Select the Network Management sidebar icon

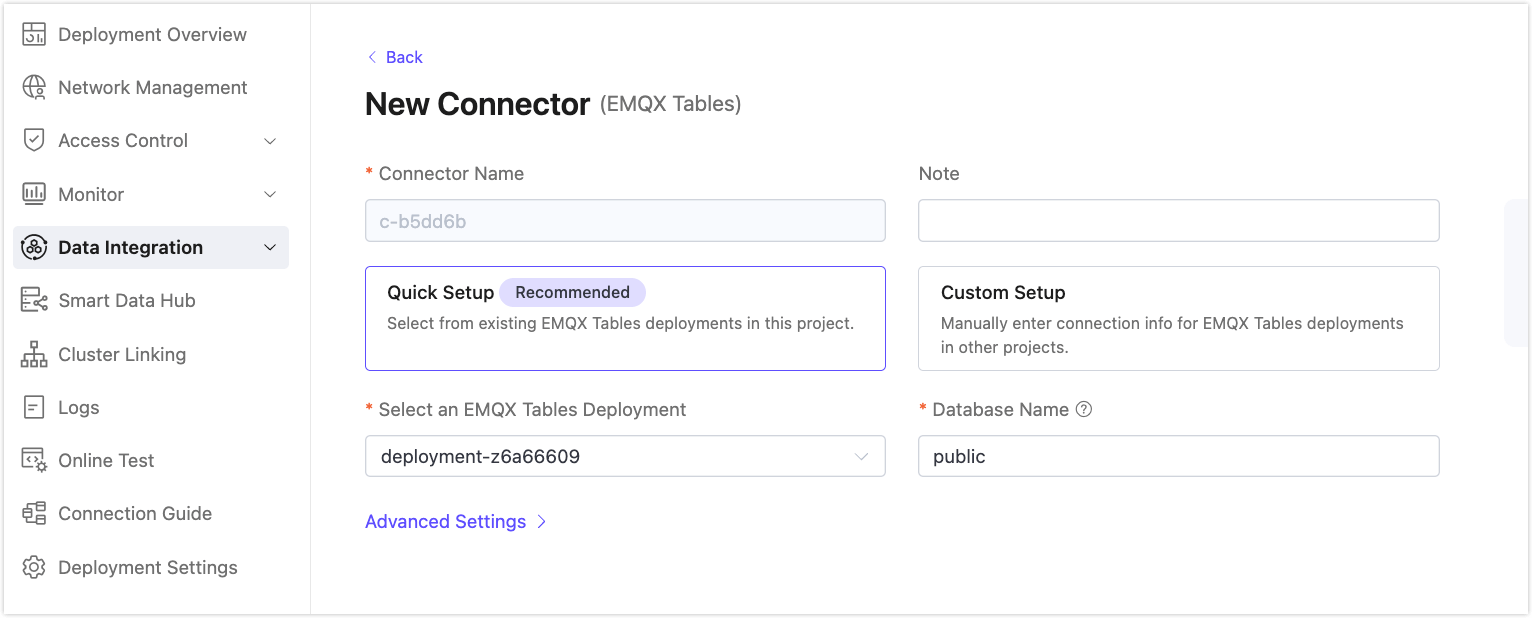tap(33, 87)
